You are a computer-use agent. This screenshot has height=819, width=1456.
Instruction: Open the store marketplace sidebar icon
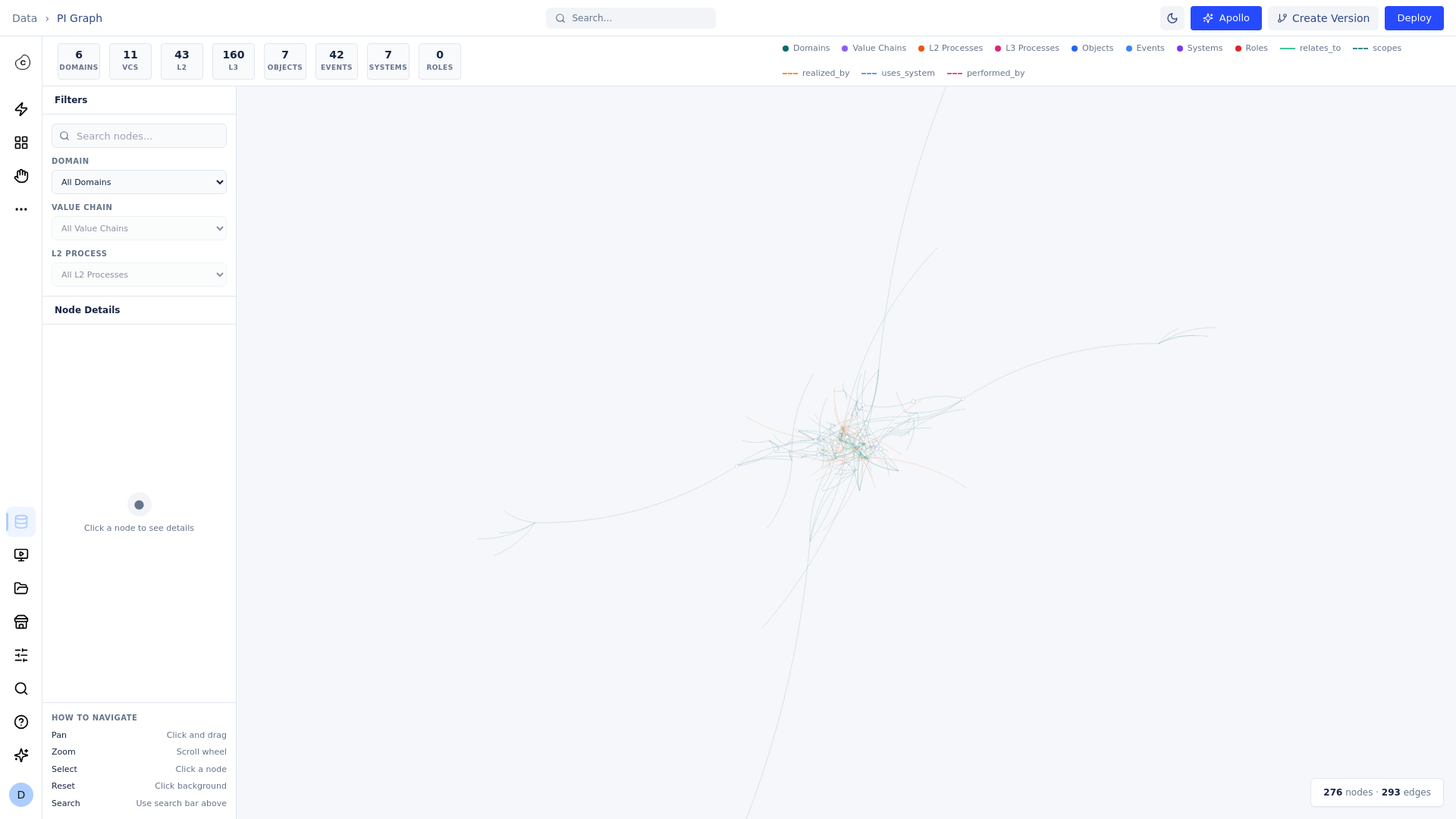(x=21, y=622)
